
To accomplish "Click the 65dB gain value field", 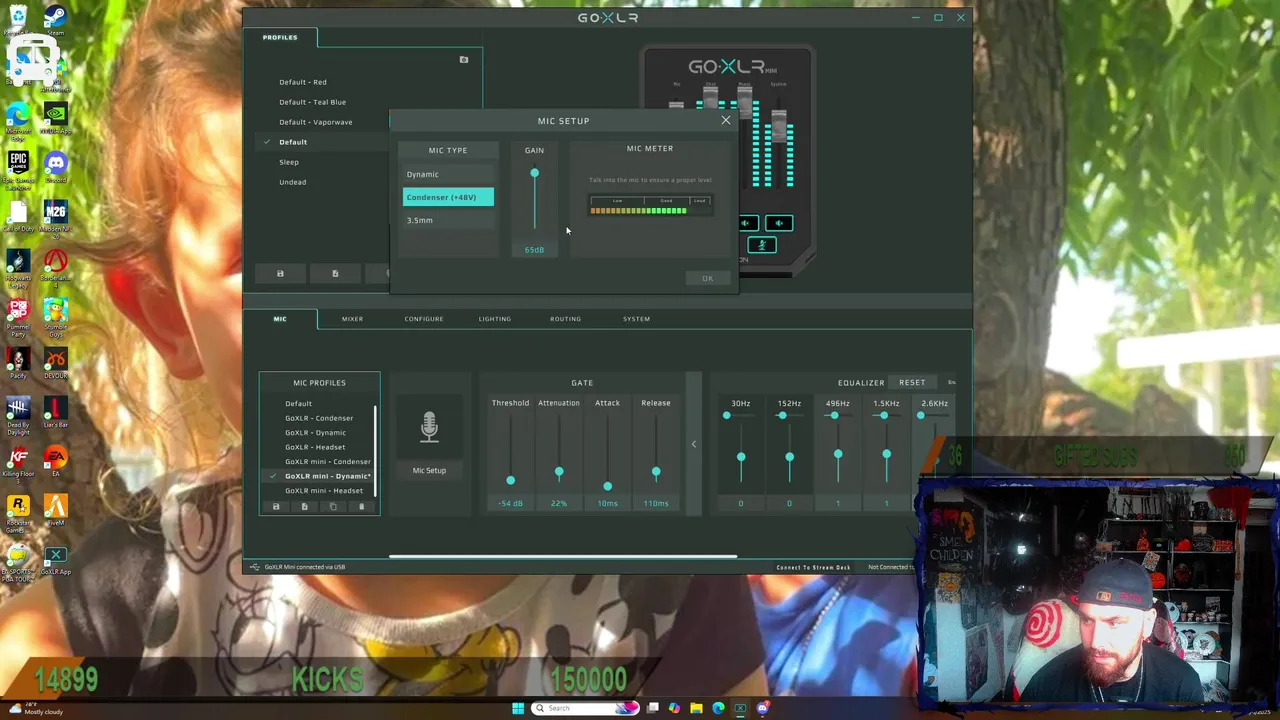I will pos(534,250).
